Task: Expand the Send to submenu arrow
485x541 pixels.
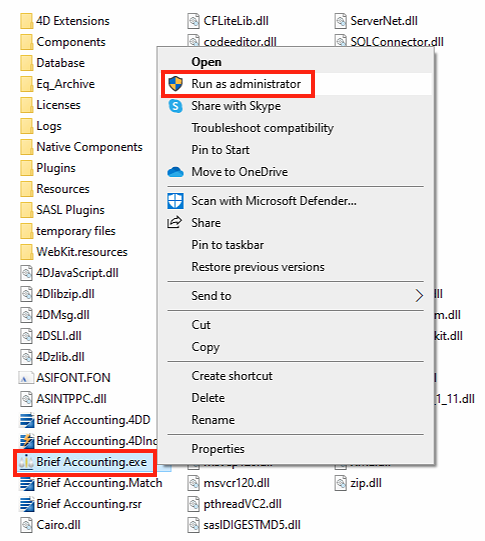Action: tap(419, 296)
